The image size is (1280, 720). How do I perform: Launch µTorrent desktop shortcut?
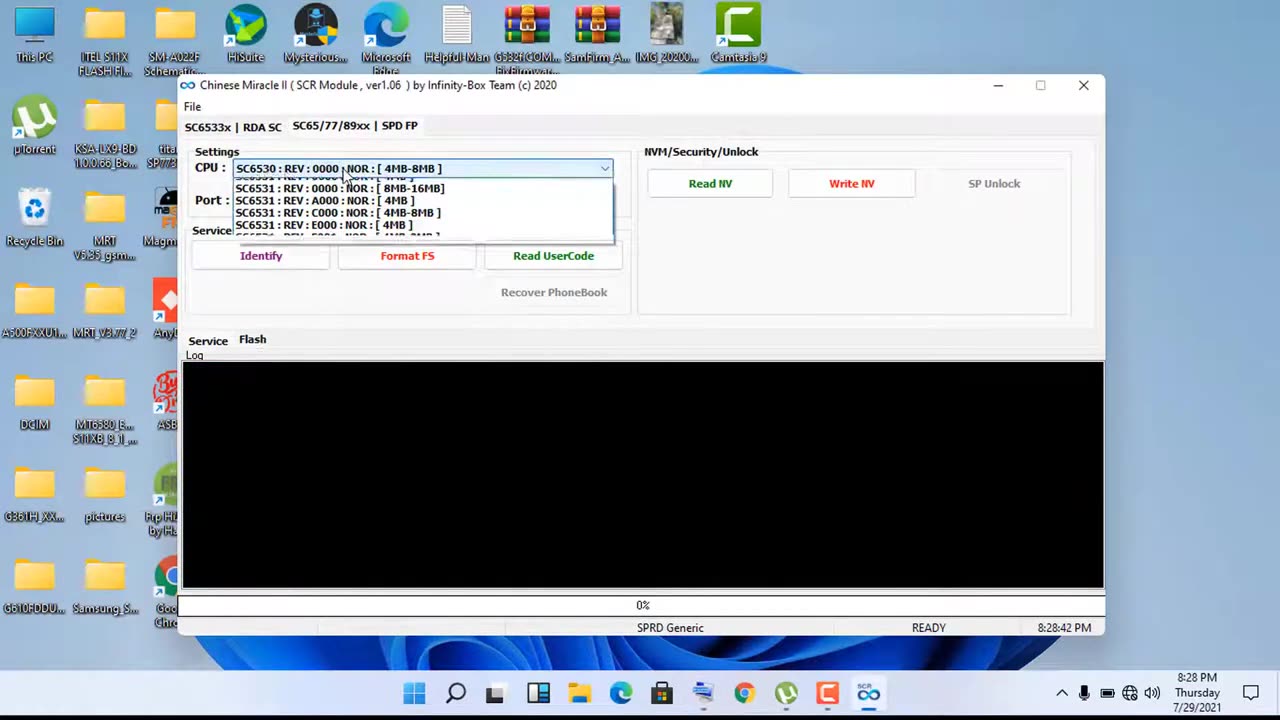tap(34, 126)
